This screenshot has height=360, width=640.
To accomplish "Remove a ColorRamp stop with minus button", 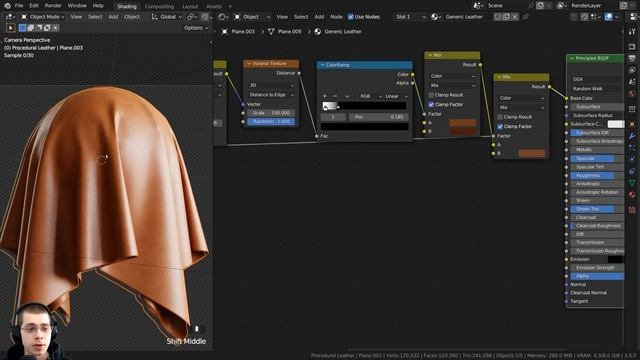I will (335, 96).
